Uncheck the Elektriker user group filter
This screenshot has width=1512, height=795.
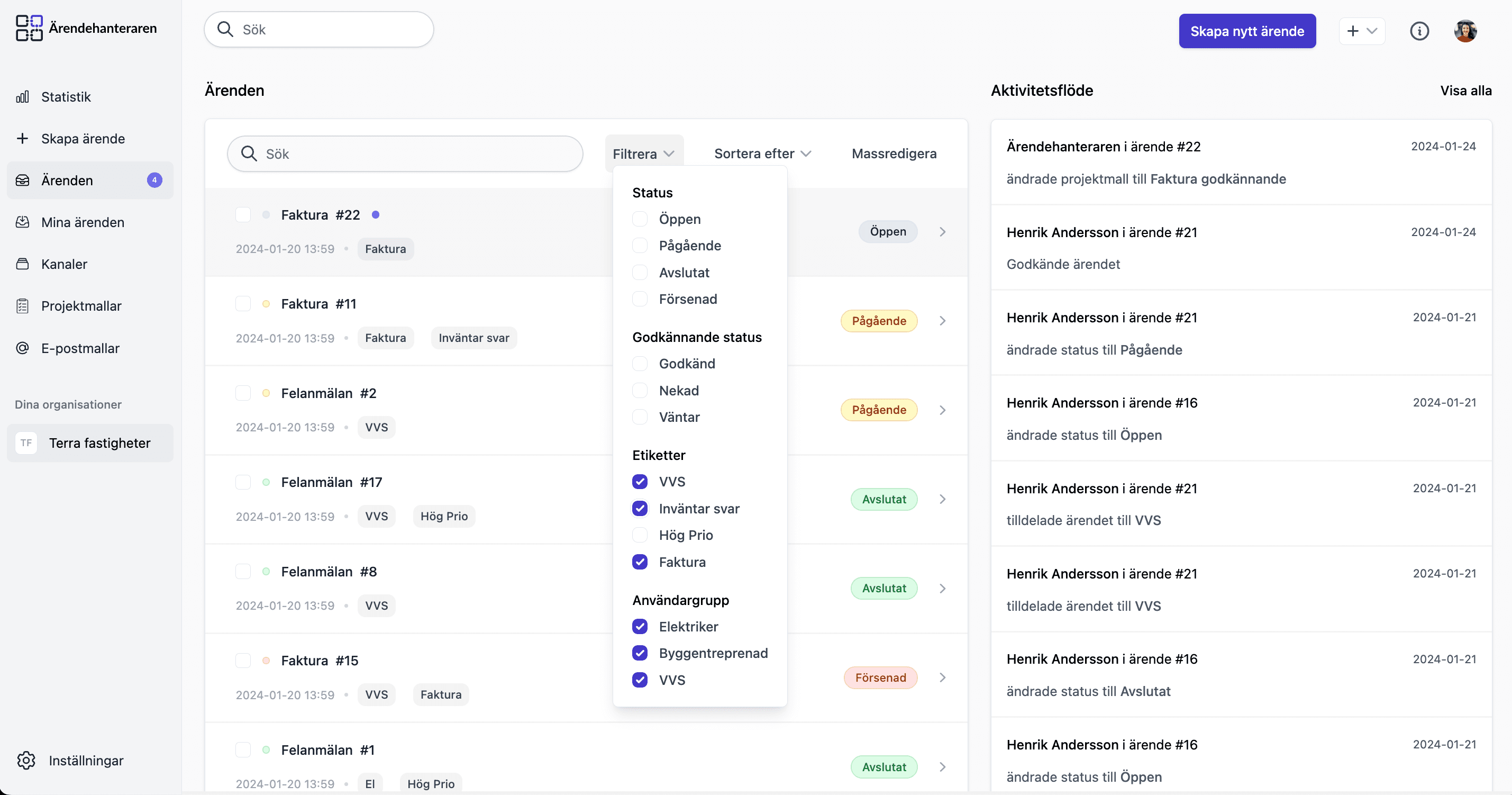(640, 627)
